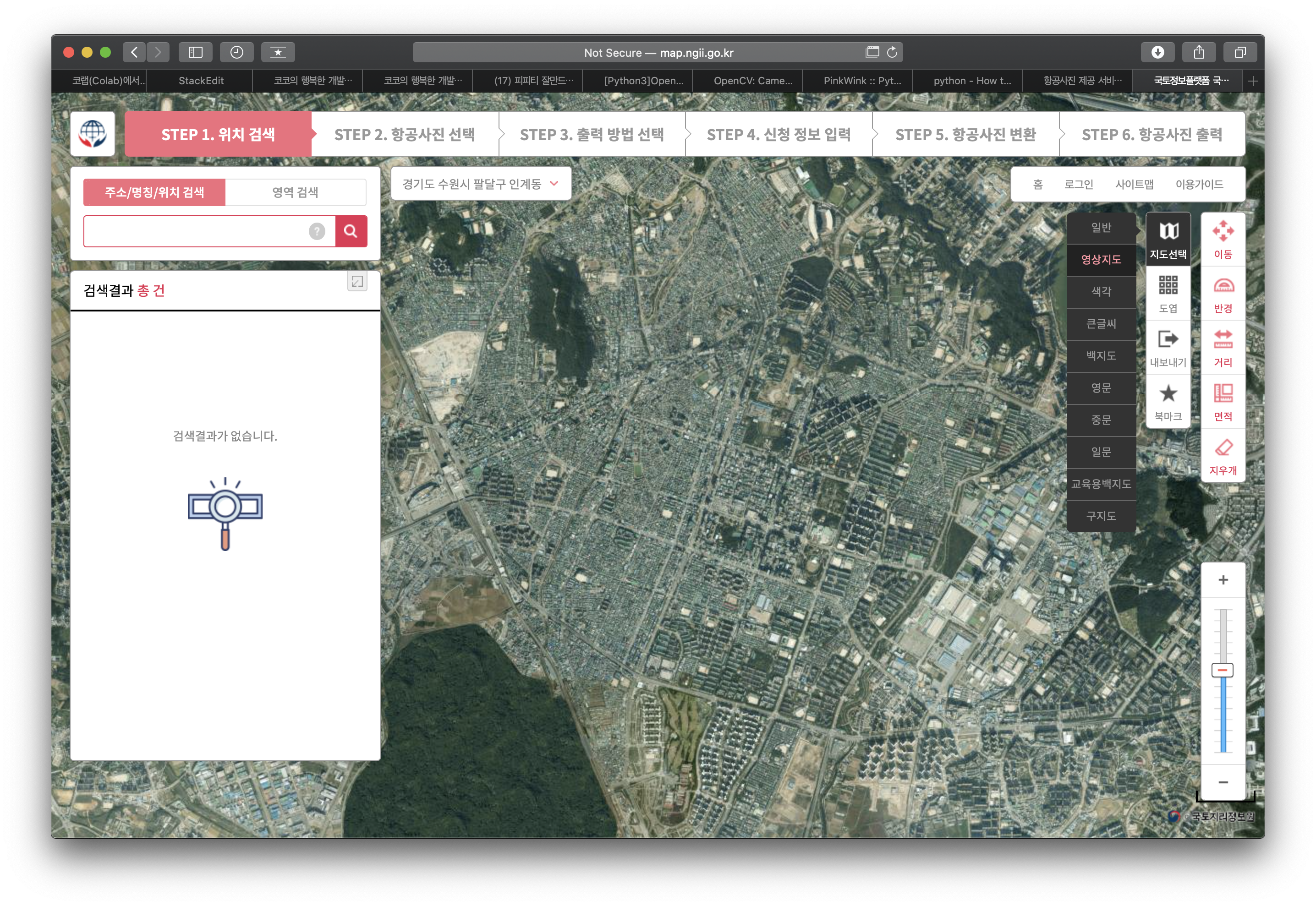Image resolution: width=1316 pixels, height=906 pixels.
Task: Switch map type to 일반
Action: pos(1101,227)
